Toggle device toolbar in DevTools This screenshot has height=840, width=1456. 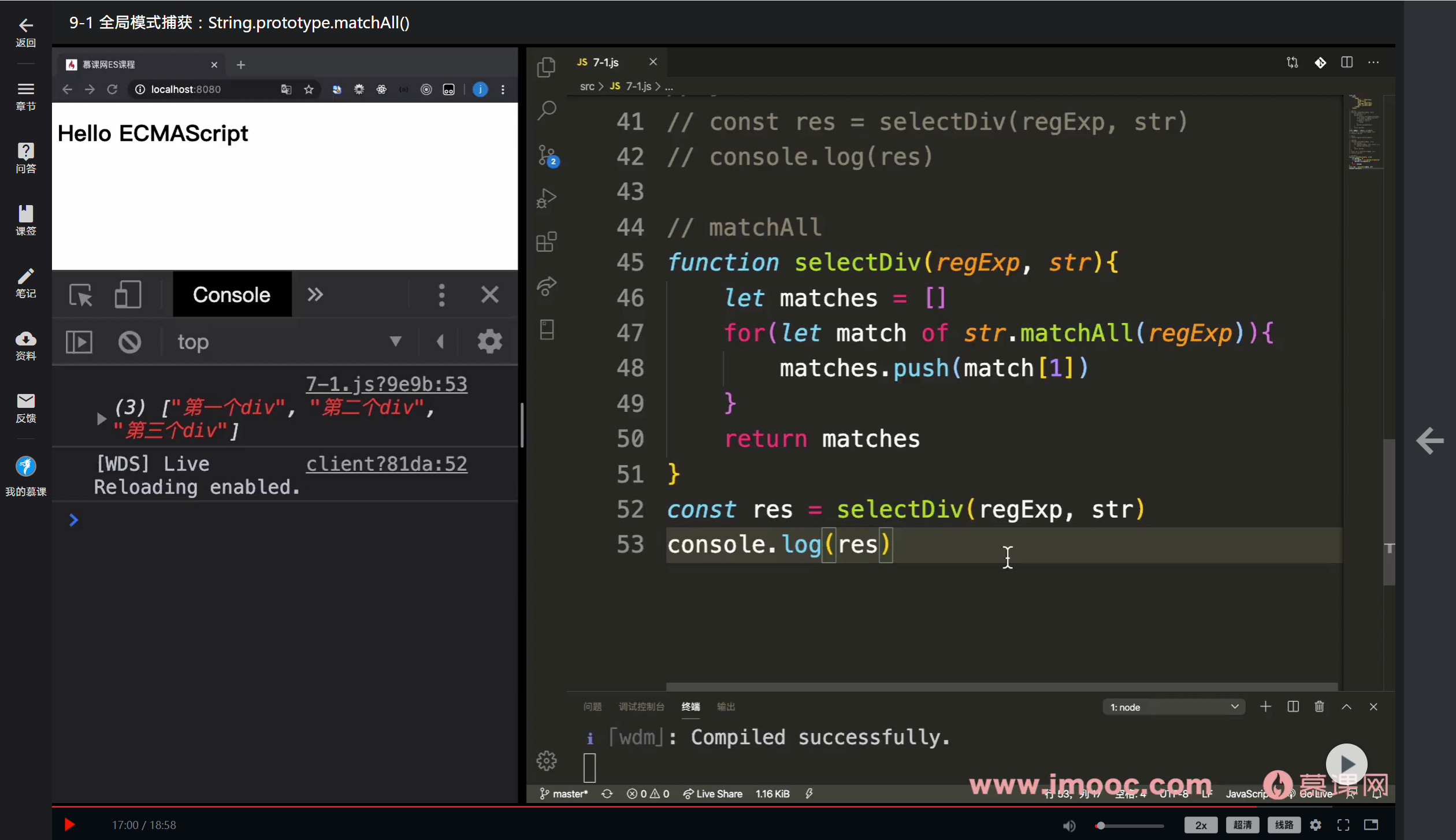click(x=128, y=295)
